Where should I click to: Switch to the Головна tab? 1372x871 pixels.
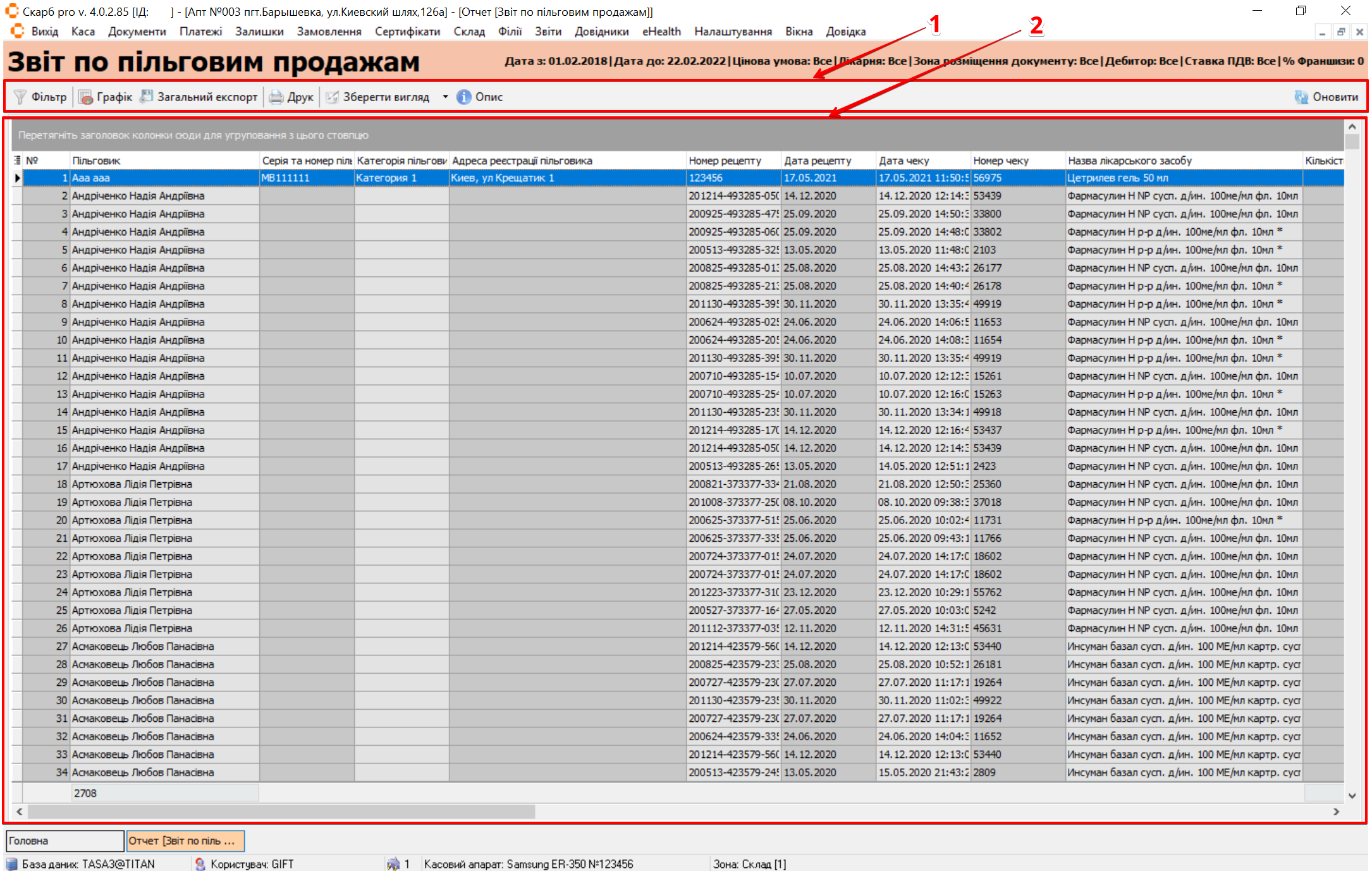64,841
